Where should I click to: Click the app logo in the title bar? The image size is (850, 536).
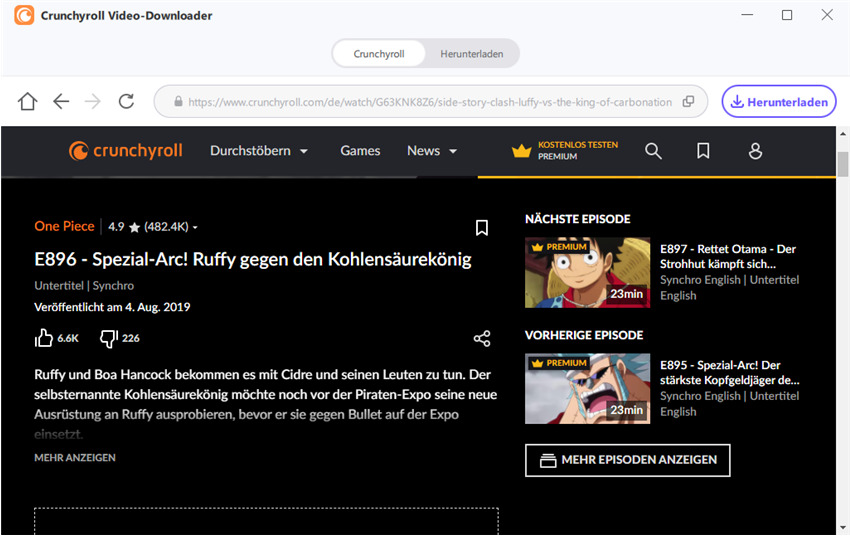coord(24,15)
